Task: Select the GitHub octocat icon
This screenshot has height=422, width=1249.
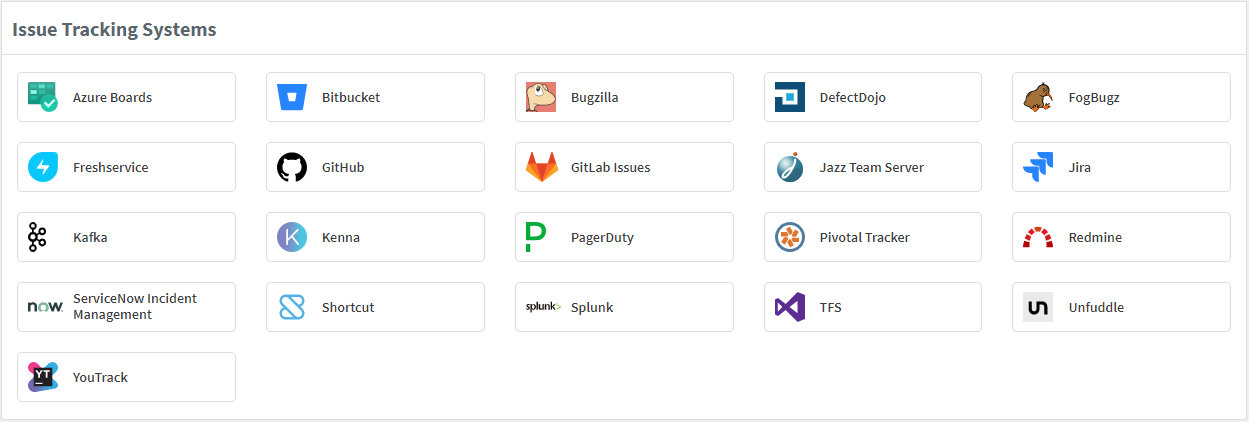Action: point(292,167)
